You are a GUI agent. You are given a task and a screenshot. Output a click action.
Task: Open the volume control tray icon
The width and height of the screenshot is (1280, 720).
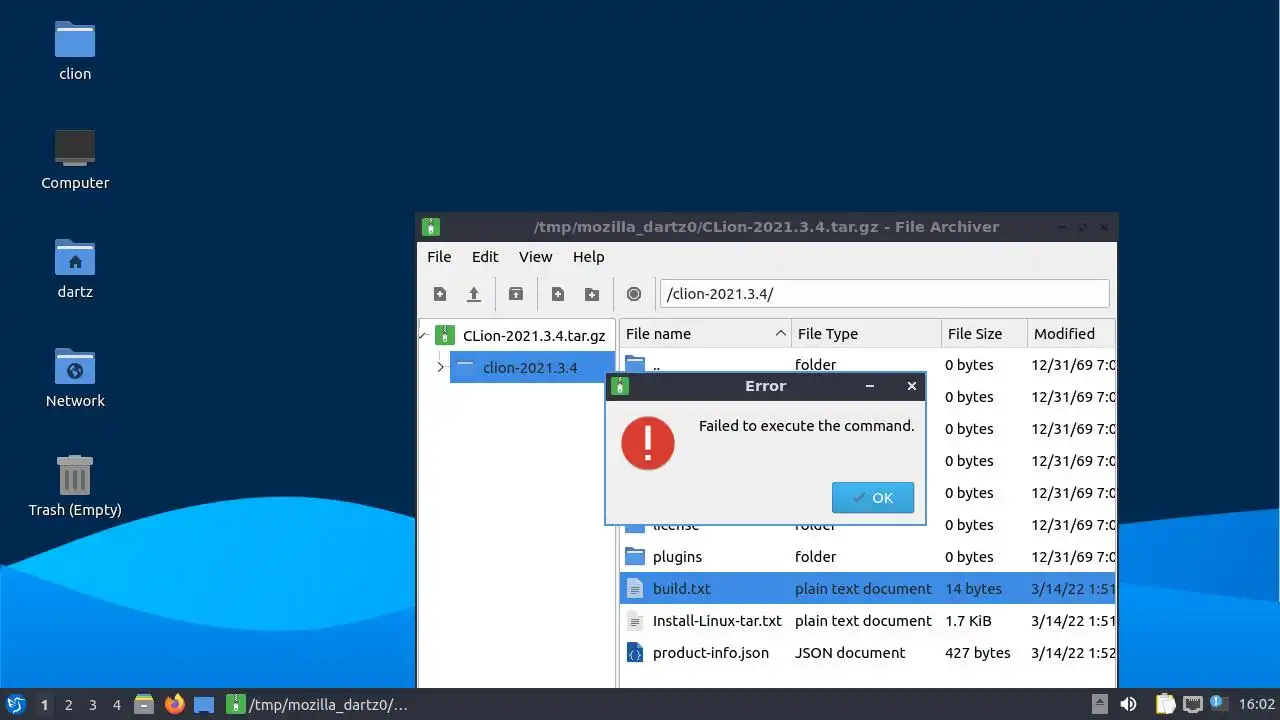1128,705
